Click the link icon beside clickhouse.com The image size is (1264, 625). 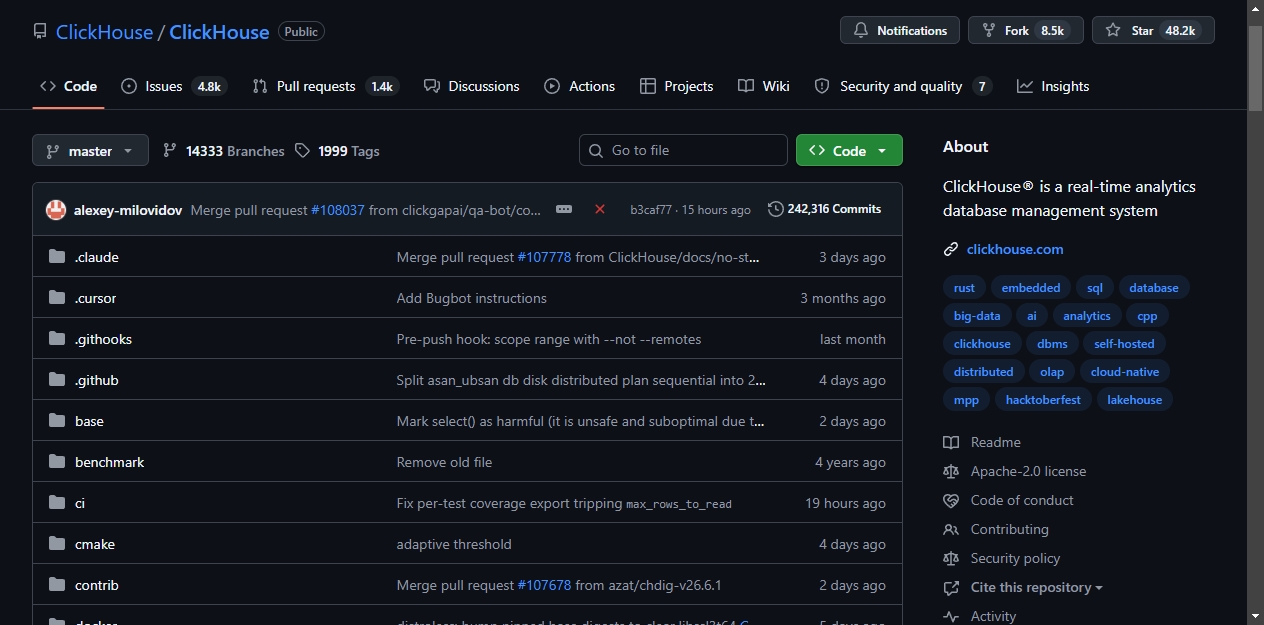pyautogui.click(x=951, y=249)
